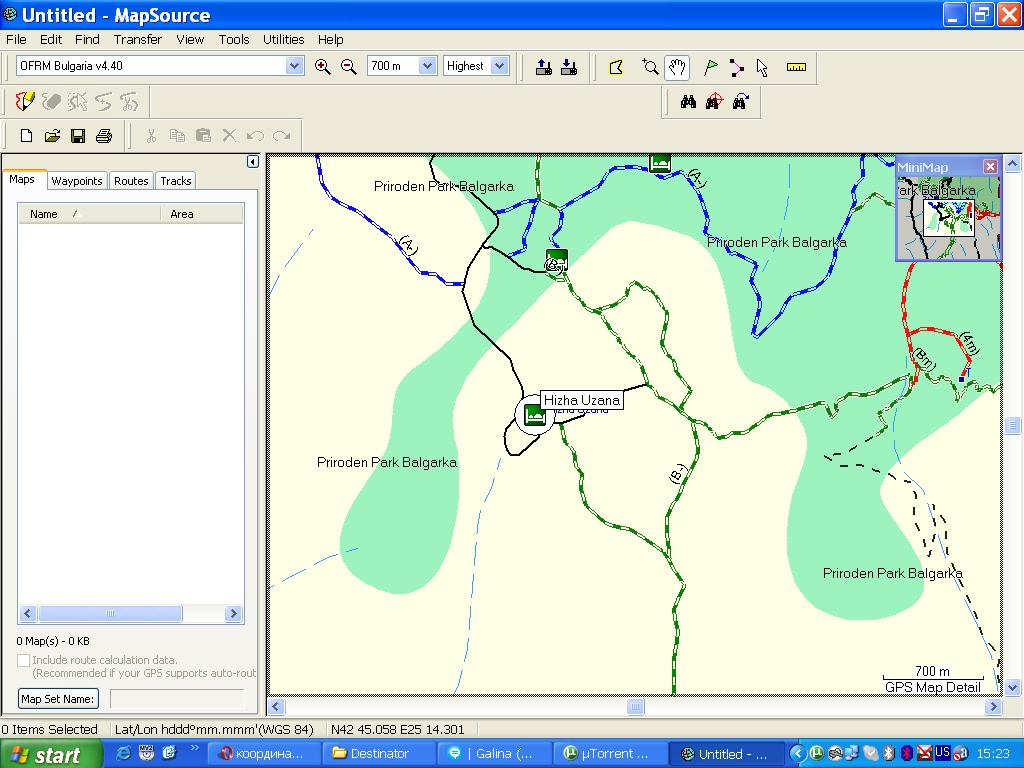Select the Measure distance ruler tool

coord(796,67)
